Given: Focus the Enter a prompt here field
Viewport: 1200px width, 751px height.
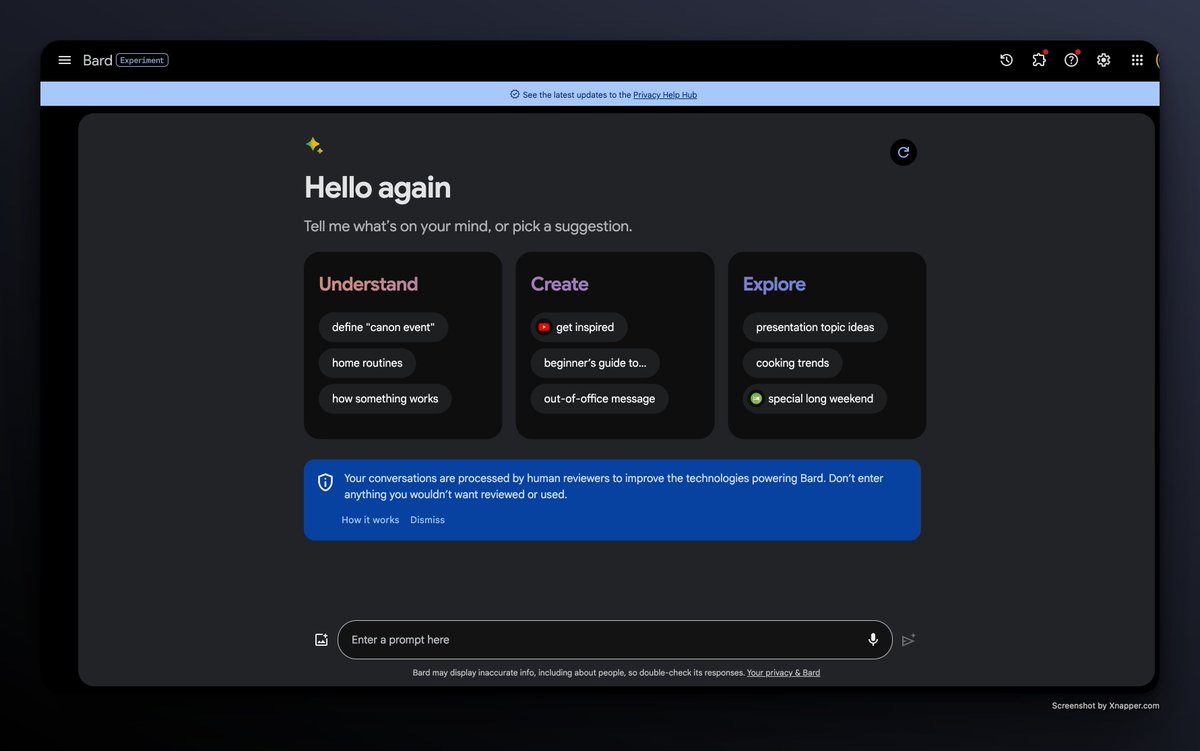Looking at the screenshot, I should (615, 640).
